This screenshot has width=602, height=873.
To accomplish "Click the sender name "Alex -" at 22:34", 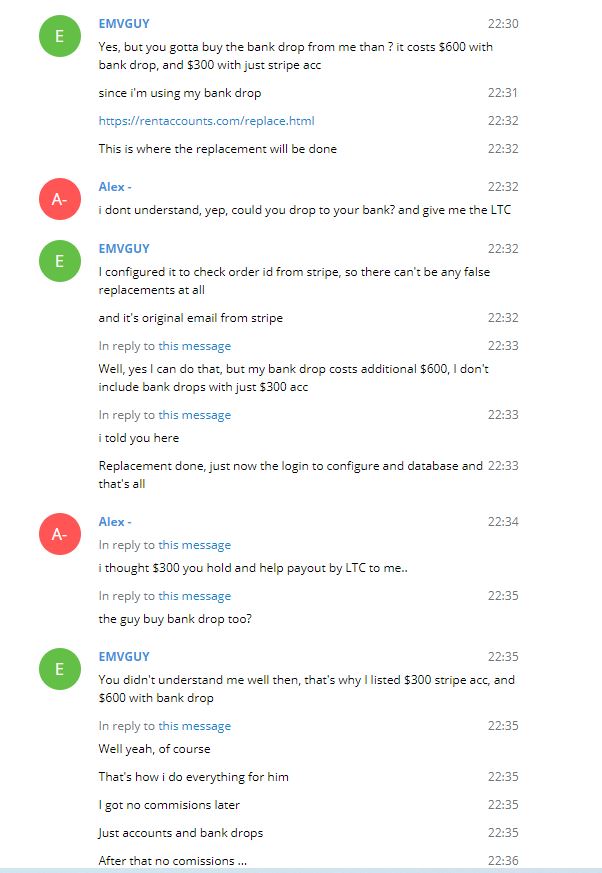I will [115, 522].
